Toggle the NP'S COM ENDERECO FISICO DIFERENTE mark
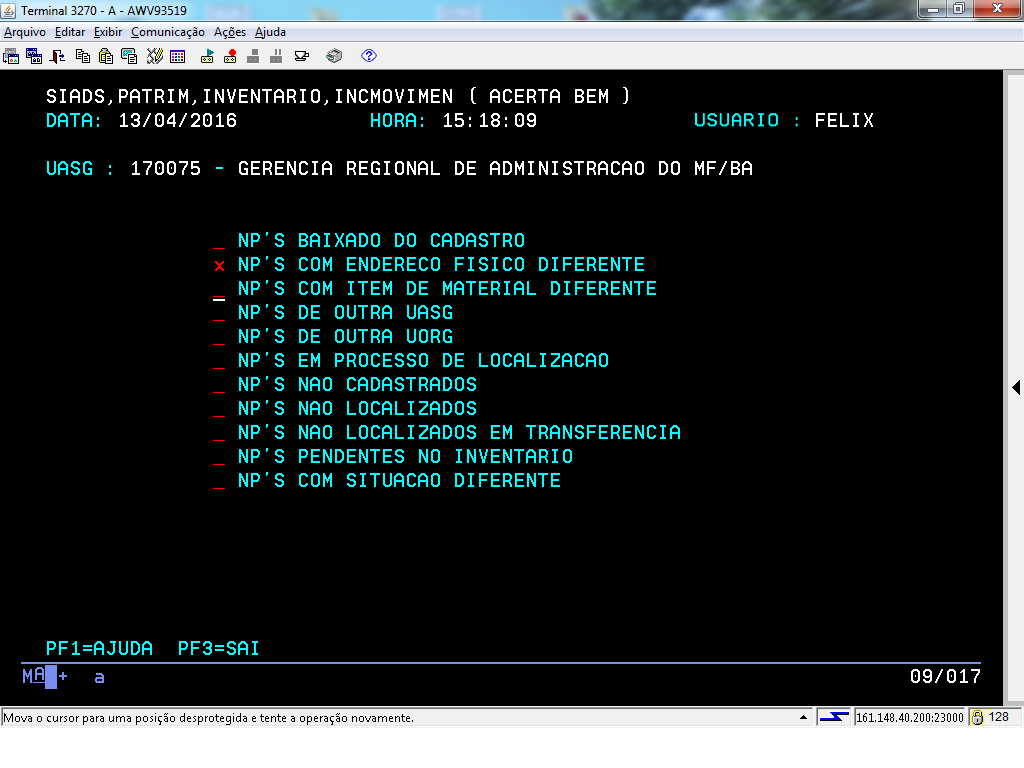 click(219, 265)
